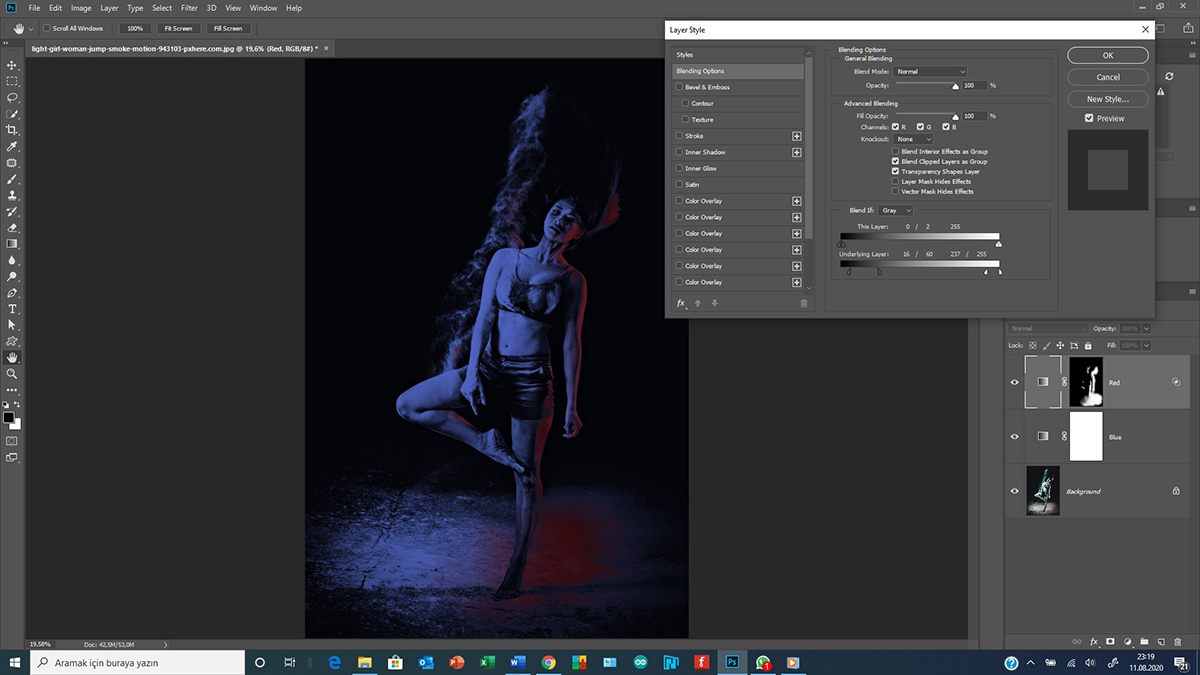
Task: Click the add Stroke plus icon
Action: [x=797, y=136]
